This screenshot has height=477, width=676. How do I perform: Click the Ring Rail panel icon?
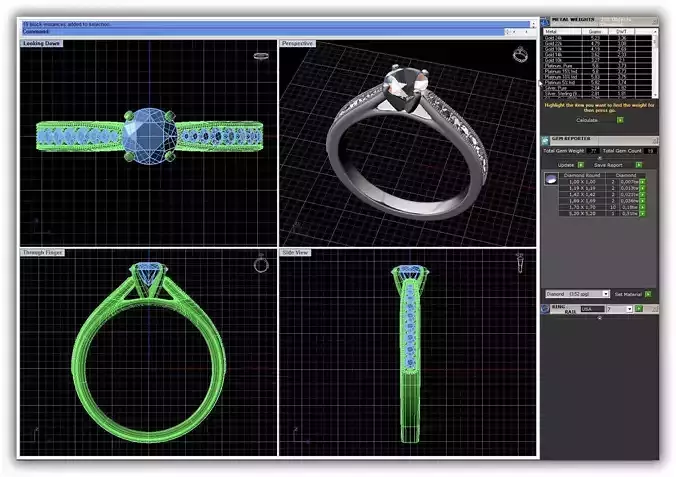pyautogui.click(x=545, y=308)
